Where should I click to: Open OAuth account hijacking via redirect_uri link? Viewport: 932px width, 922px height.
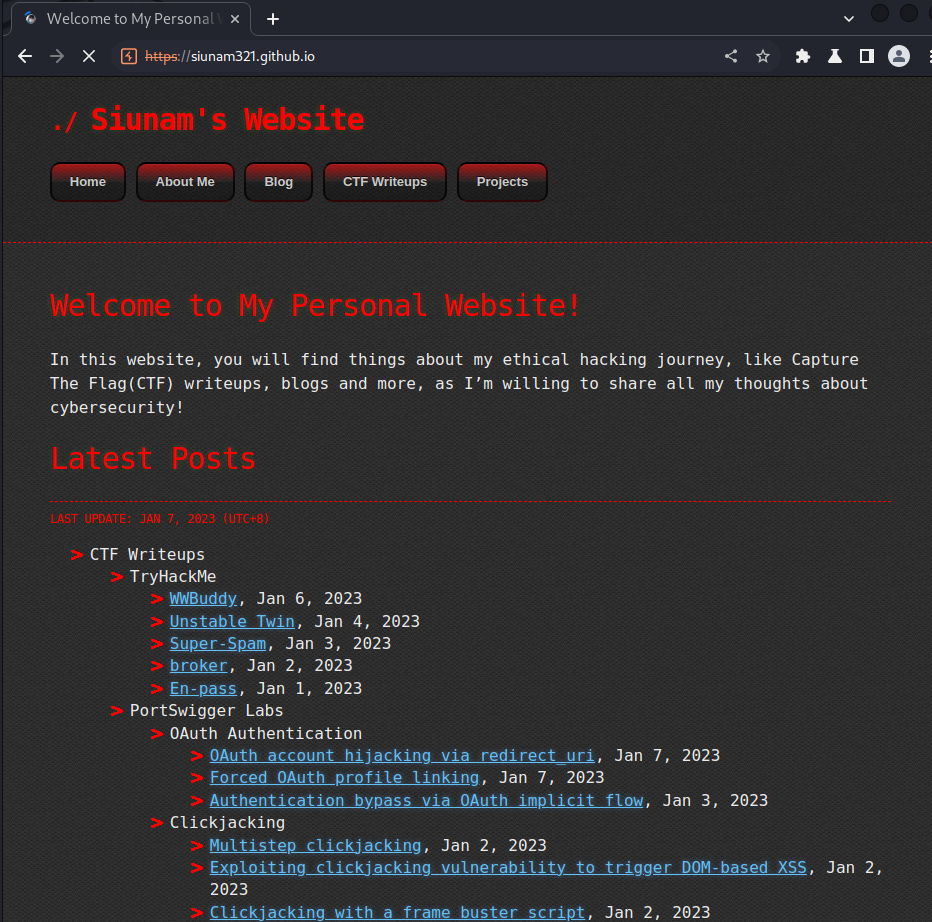click(x=402, y=756)
